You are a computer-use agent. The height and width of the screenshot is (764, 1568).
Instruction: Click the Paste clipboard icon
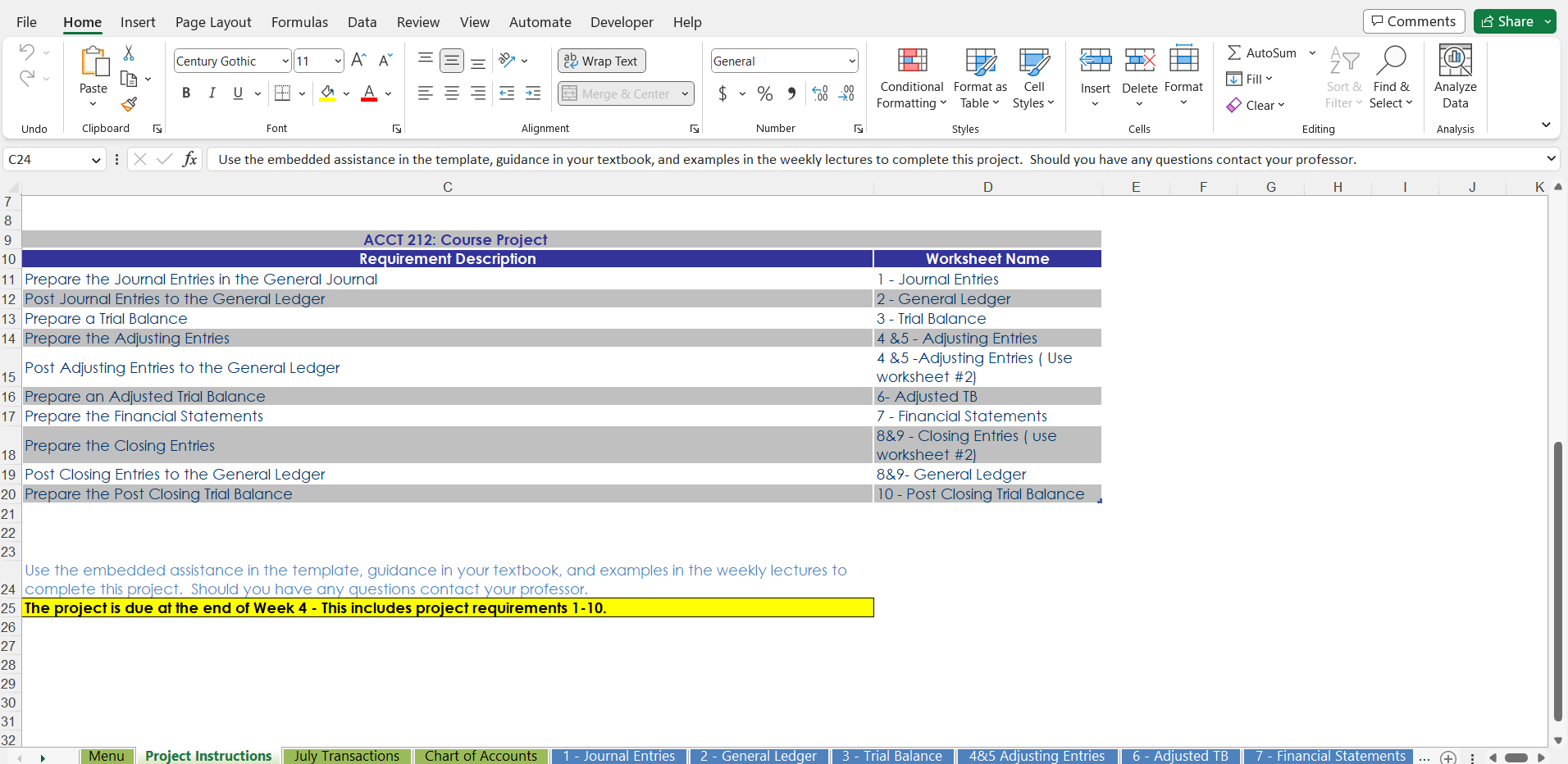93,62
